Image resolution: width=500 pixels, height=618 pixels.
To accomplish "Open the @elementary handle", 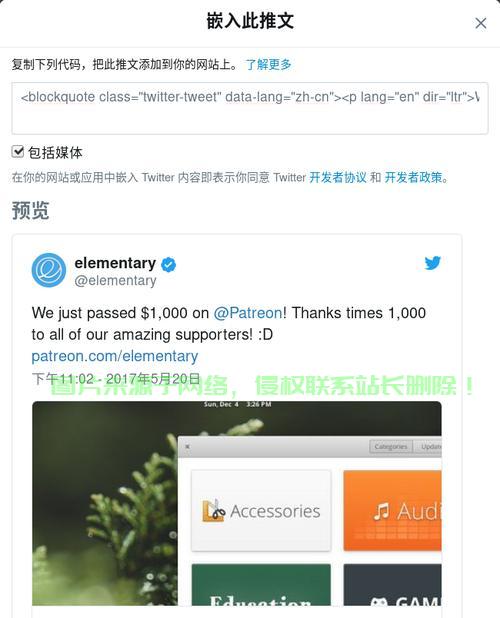I will tap(115, 281).
